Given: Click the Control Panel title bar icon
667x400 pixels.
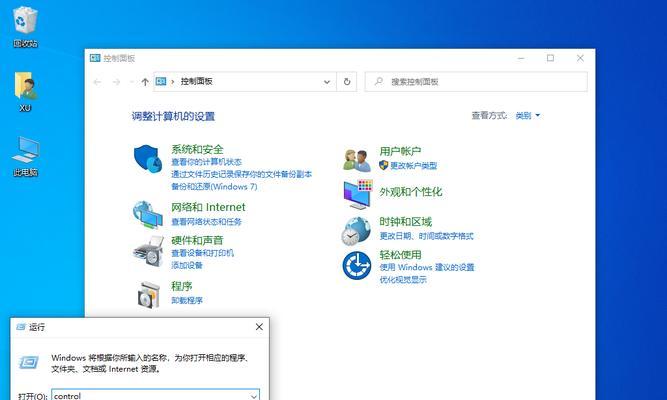Looking at the screenshot, I should tap(95, 58).
